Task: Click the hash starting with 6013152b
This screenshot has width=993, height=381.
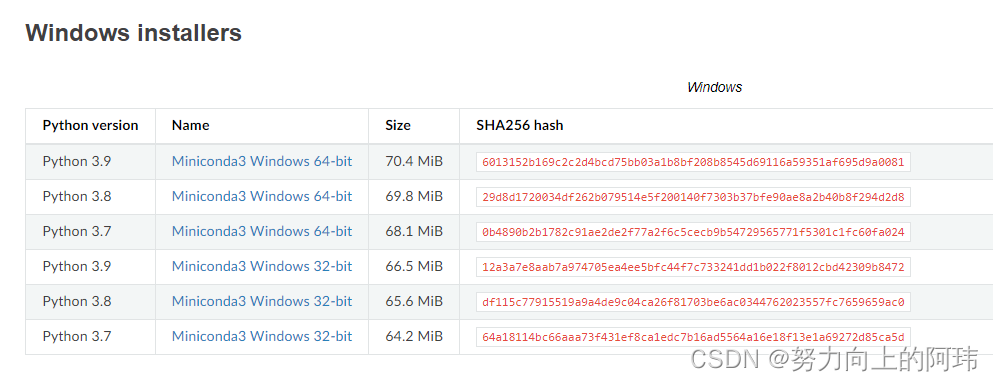Action: (x=693, y=163)
